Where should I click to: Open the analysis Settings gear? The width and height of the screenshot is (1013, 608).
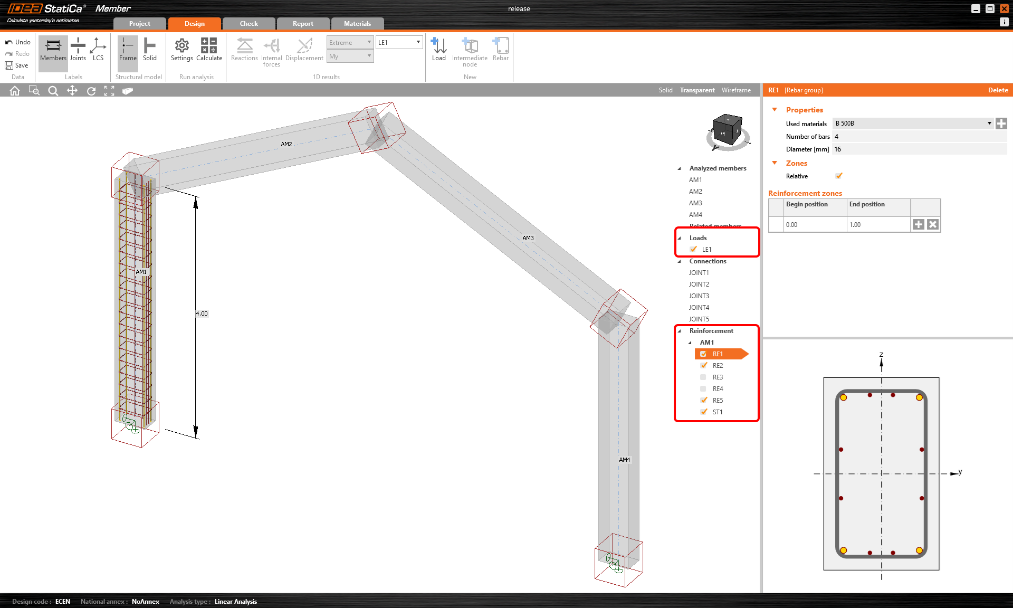pos(182,48)
